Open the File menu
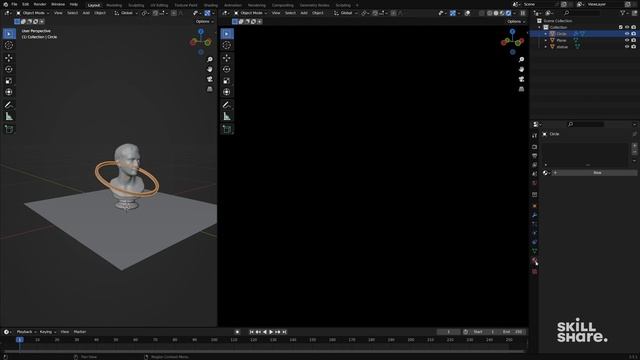This screenshot has width=640, height=360. (x=14, y=4)
